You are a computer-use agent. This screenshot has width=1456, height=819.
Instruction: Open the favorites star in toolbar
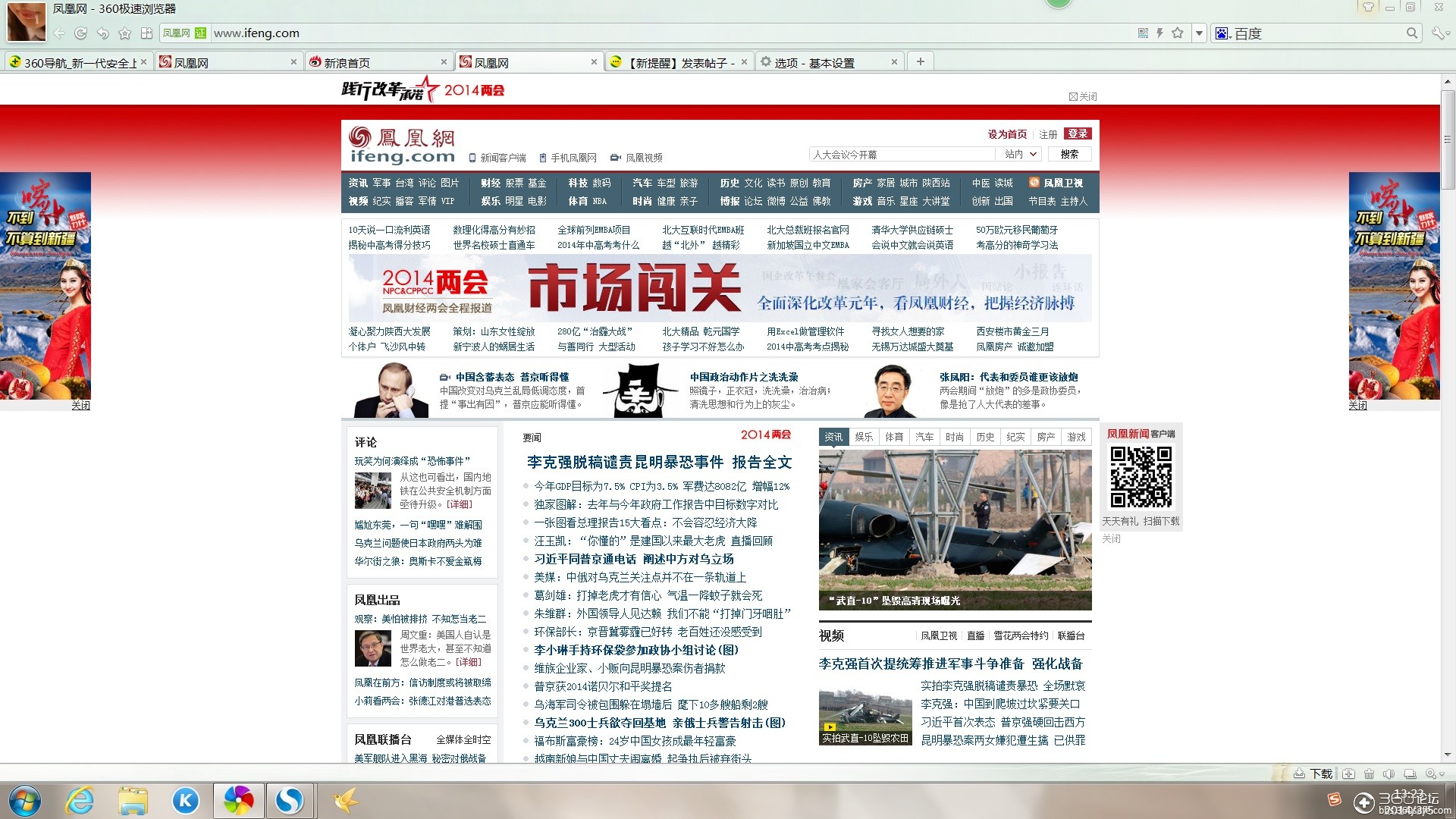click(x=125, y=33)
